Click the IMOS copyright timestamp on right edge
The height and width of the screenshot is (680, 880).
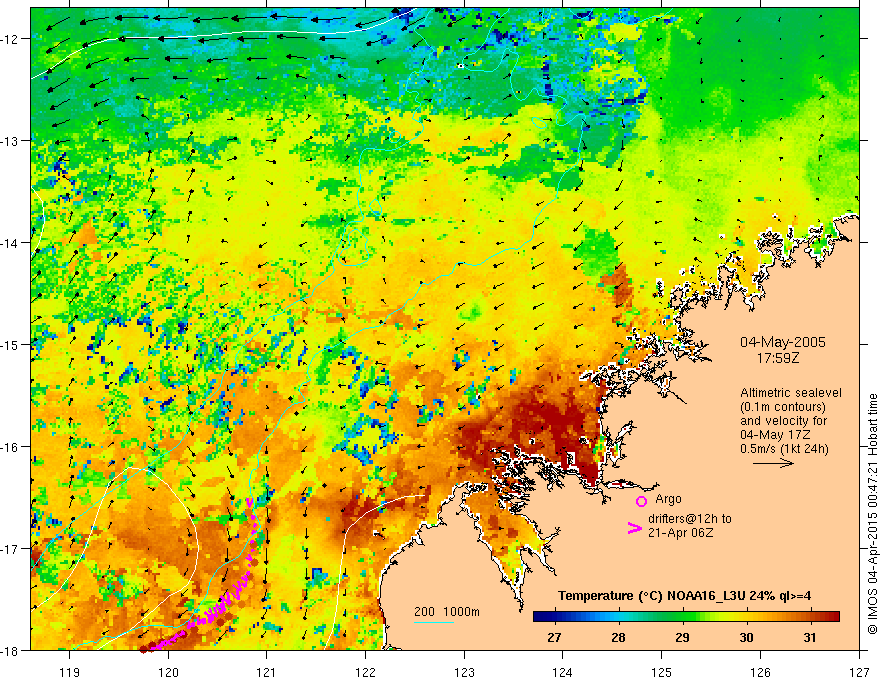(872, 514)
